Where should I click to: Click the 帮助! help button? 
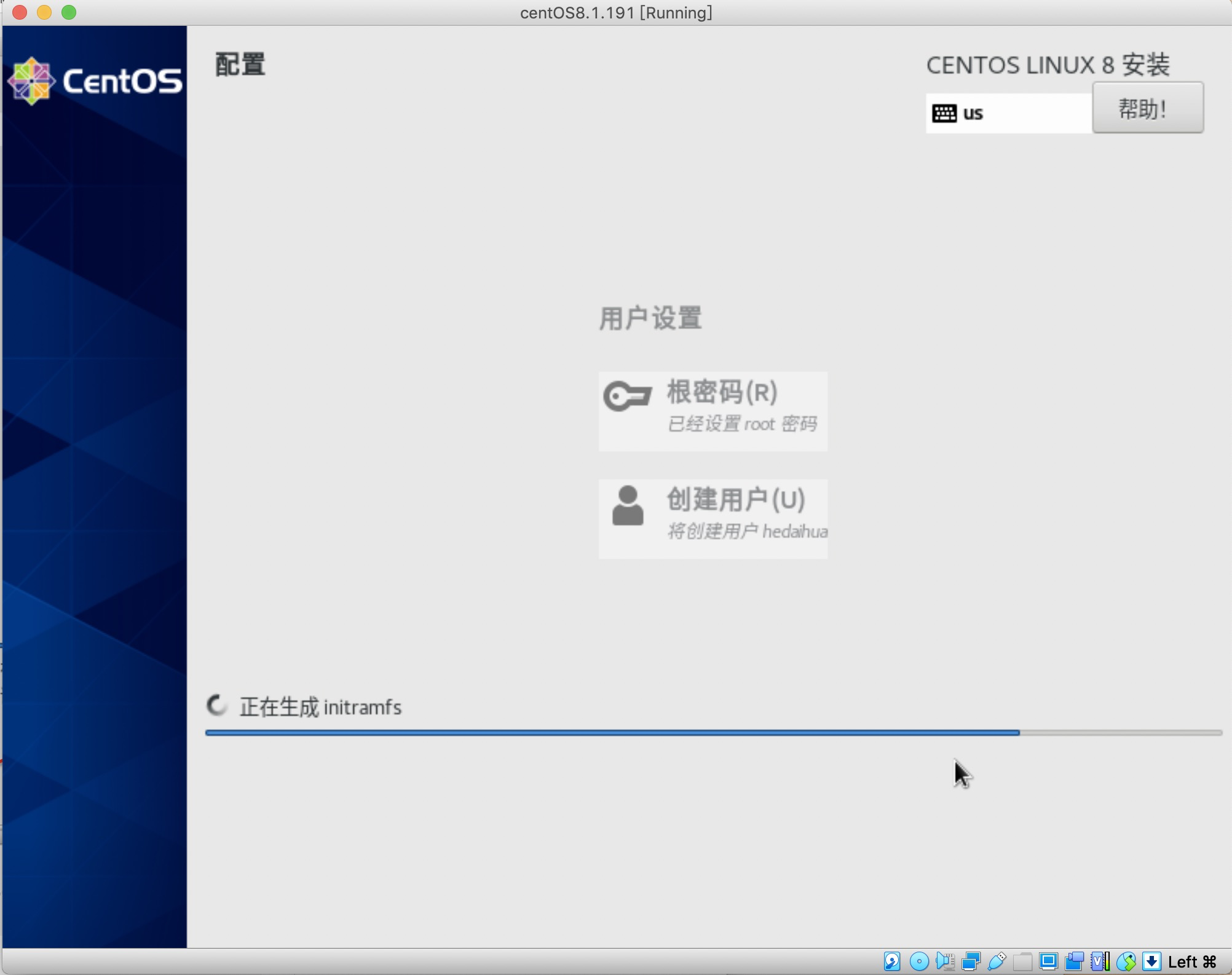click(x=1148, y=108)
